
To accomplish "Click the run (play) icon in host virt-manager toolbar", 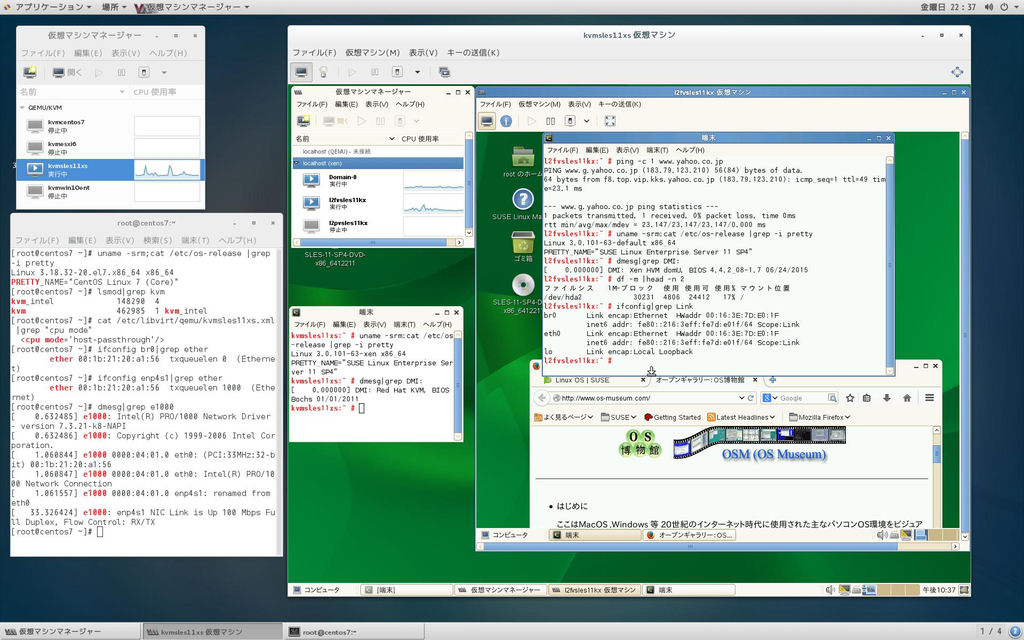I will pyautogui.click(x=99, y=72).
